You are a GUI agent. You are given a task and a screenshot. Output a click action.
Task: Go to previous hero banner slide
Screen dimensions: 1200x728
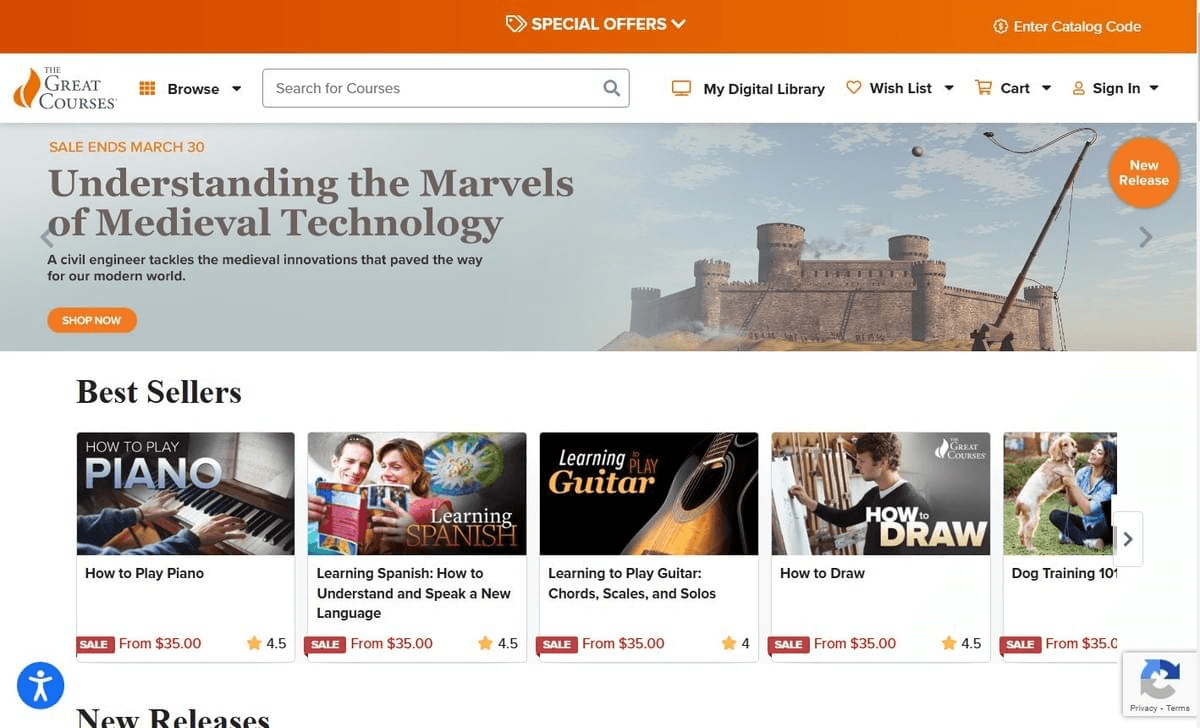point(46,237)
